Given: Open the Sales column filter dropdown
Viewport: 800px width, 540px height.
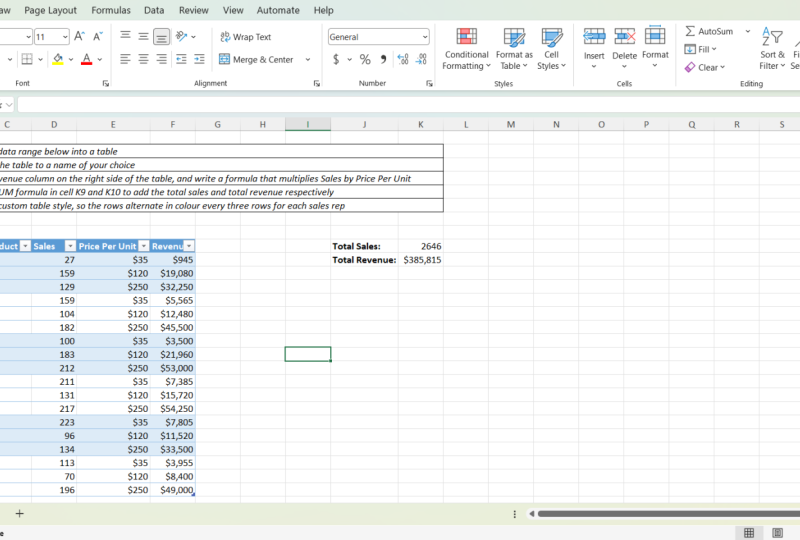Looking at the screenshot, I should 70,246.
